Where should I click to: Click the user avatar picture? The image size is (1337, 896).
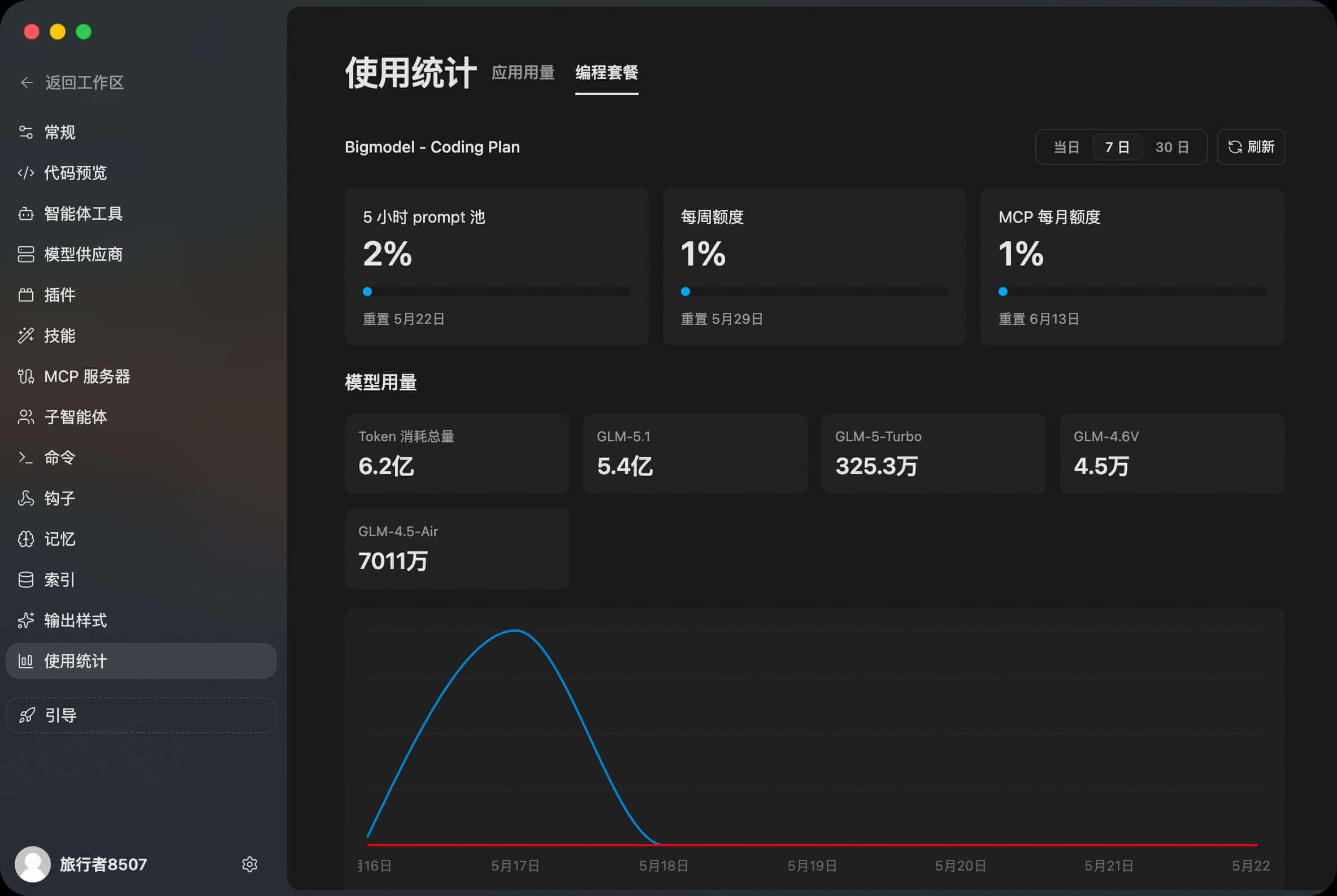coord(33,864)
